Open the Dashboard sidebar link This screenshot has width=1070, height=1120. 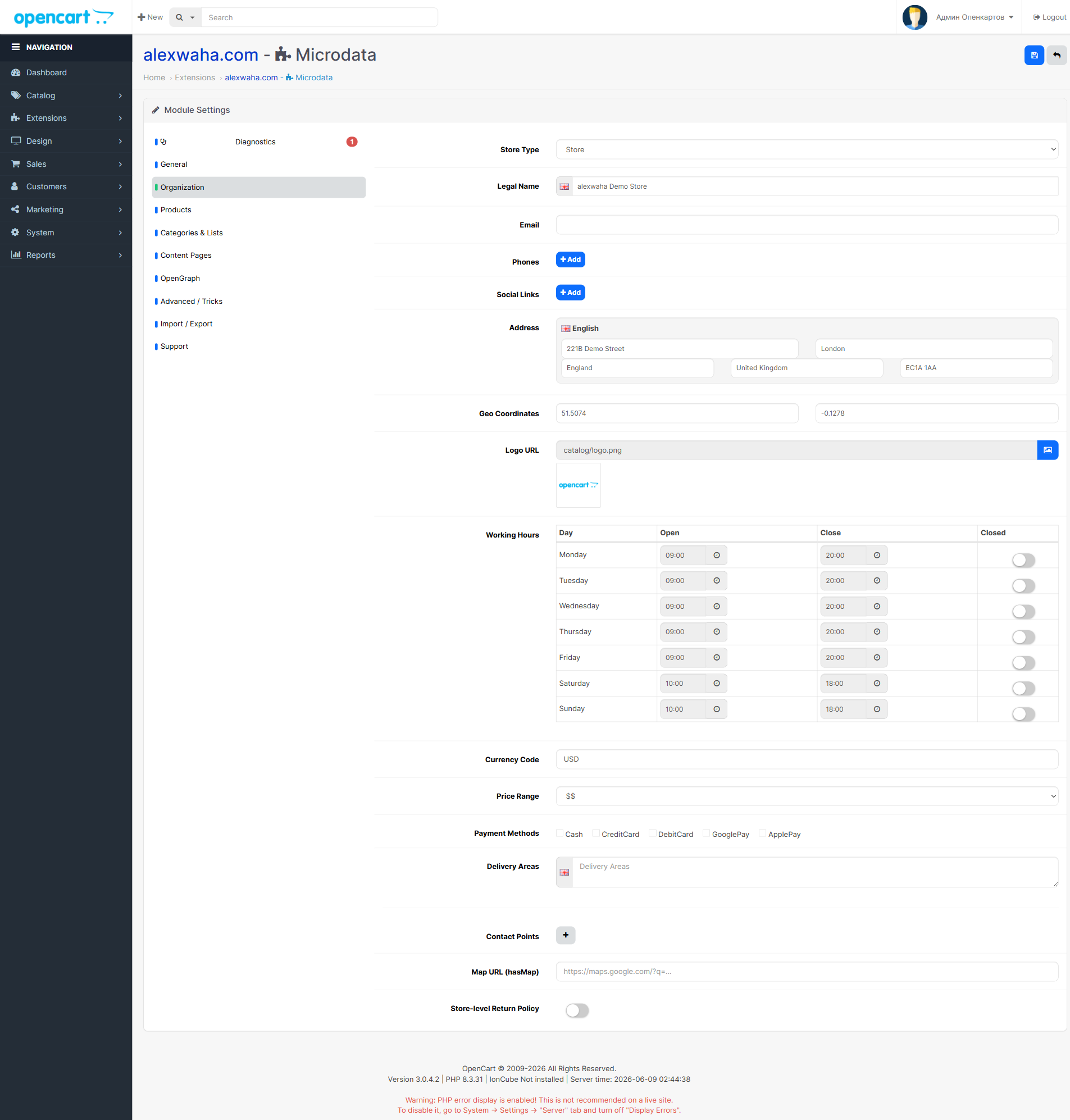pos(66,72)
